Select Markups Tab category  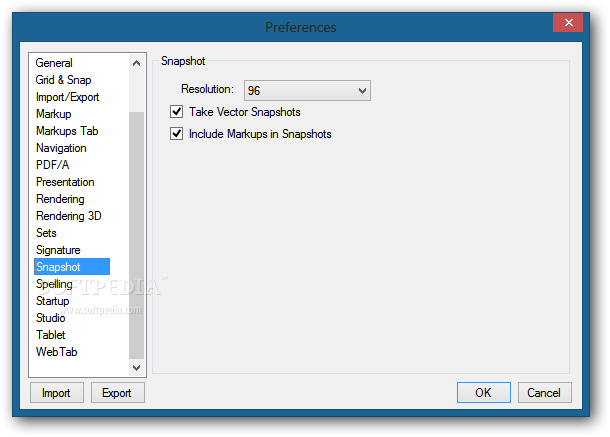pos(67,131)
